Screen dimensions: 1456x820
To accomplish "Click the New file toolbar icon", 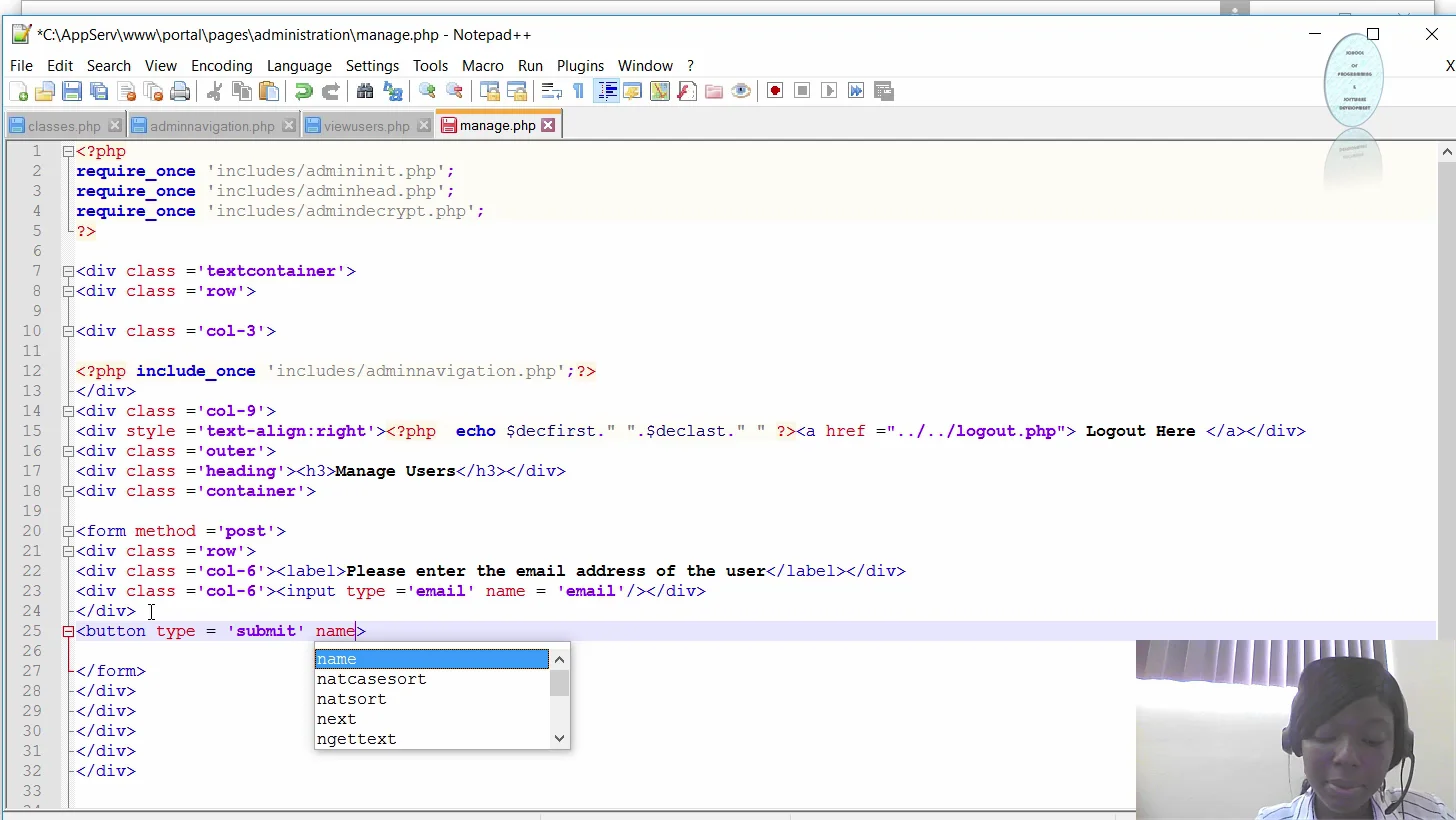I will tap(18, 91).
